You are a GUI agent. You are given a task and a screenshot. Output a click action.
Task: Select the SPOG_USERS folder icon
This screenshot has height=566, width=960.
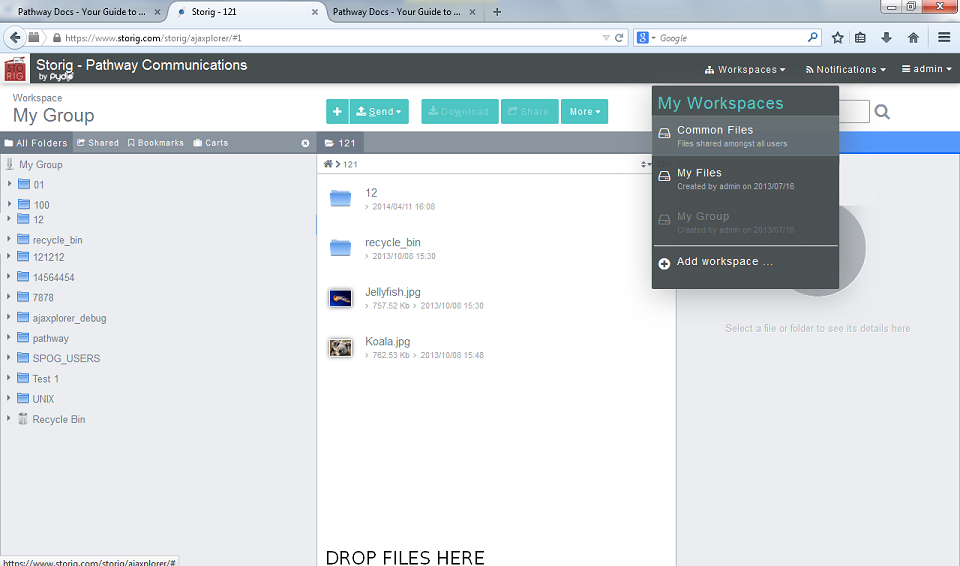point(23,357)
